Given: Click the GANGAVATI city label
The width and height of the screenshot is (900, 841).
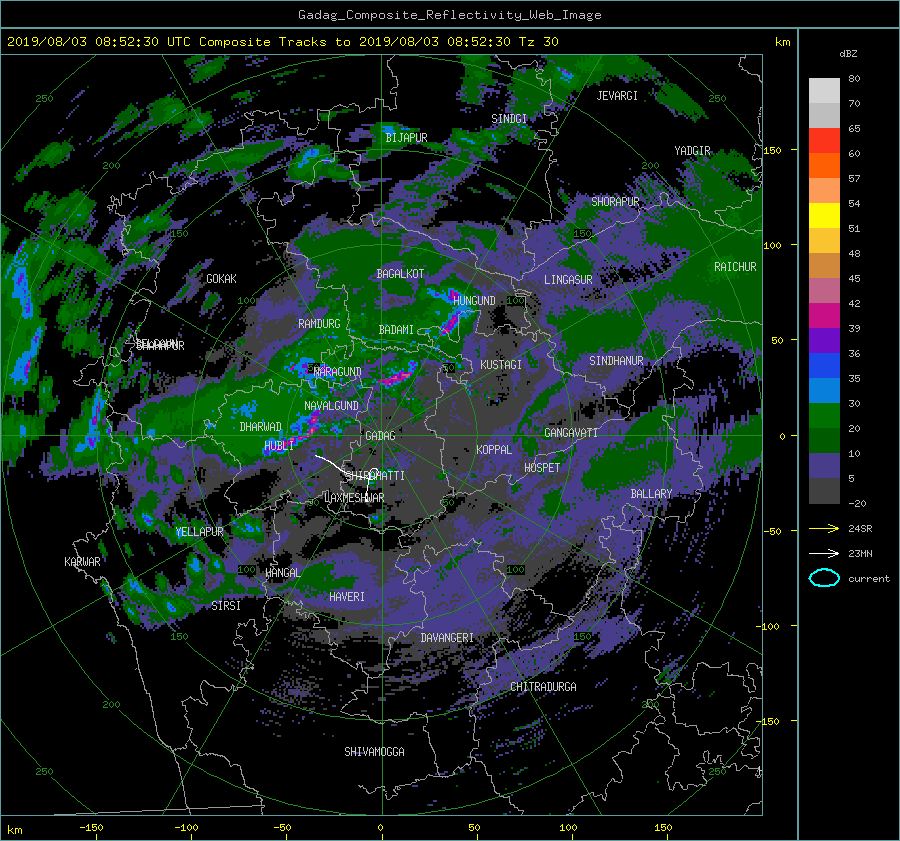Looking at the screenshot, I should 571,432.
